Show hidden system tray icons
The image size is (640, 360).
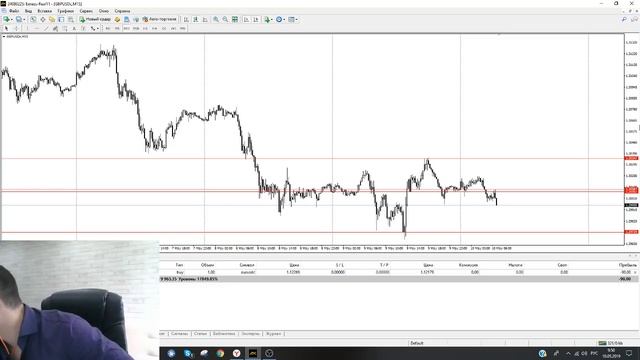(568, 353)
